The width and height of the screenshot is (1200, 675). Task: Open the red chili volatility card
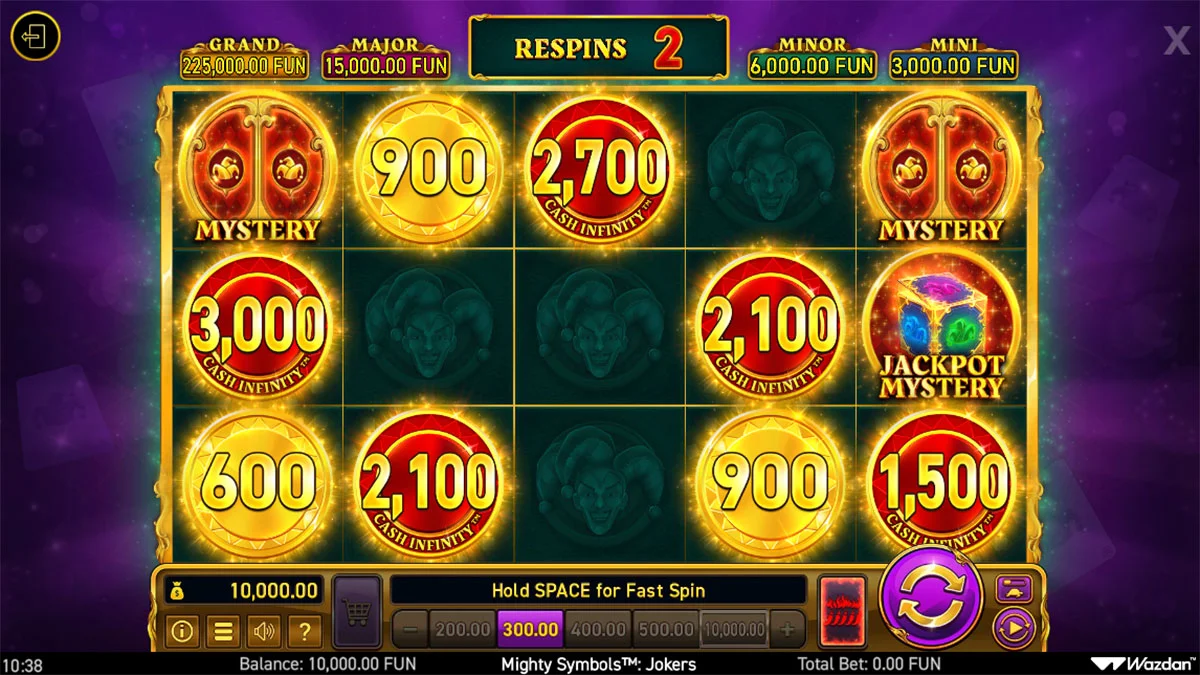[x=842, y=612]
